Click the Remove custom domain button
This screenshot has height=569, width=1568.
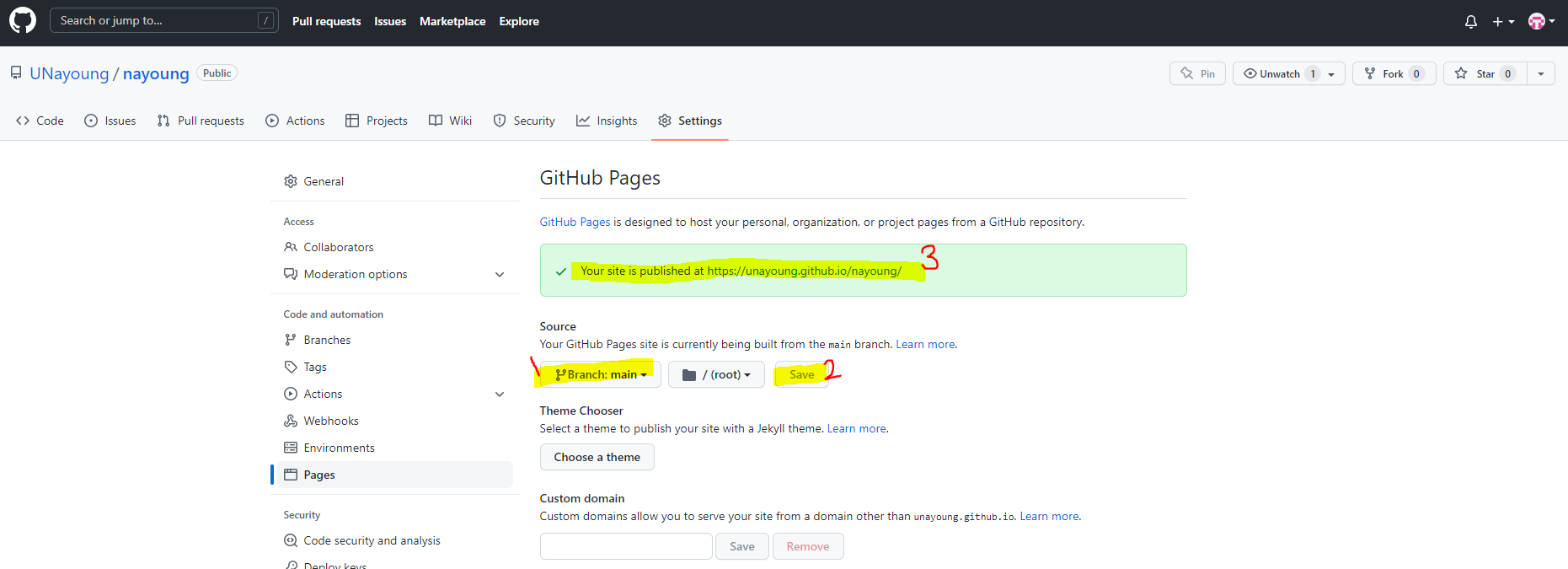coord(808,546)
